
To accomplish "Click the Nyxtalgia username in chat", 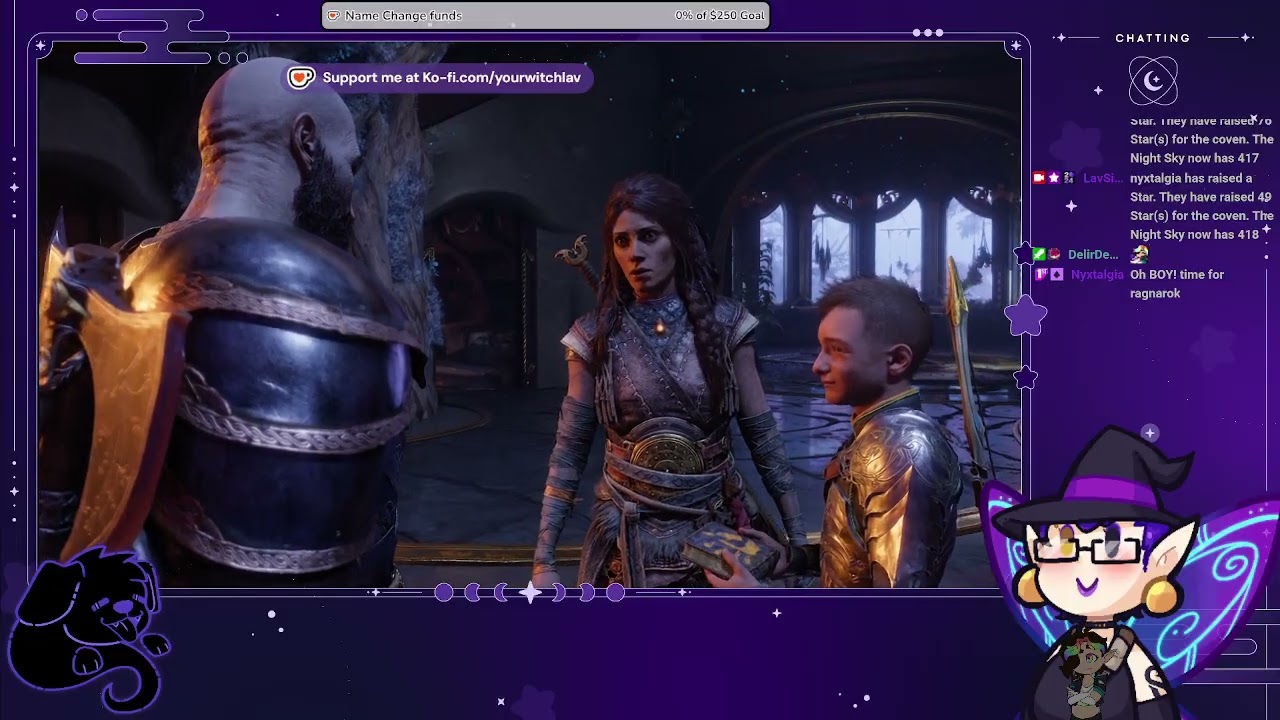I will pyautogui.click(x=1097, y=274).
